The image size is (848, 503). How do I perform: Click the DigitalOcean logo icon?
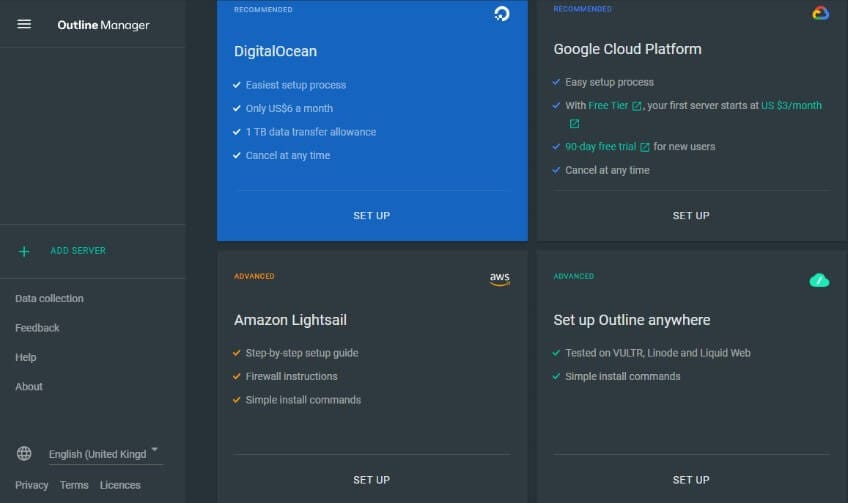pyautogui.click(x=502, y=14)
